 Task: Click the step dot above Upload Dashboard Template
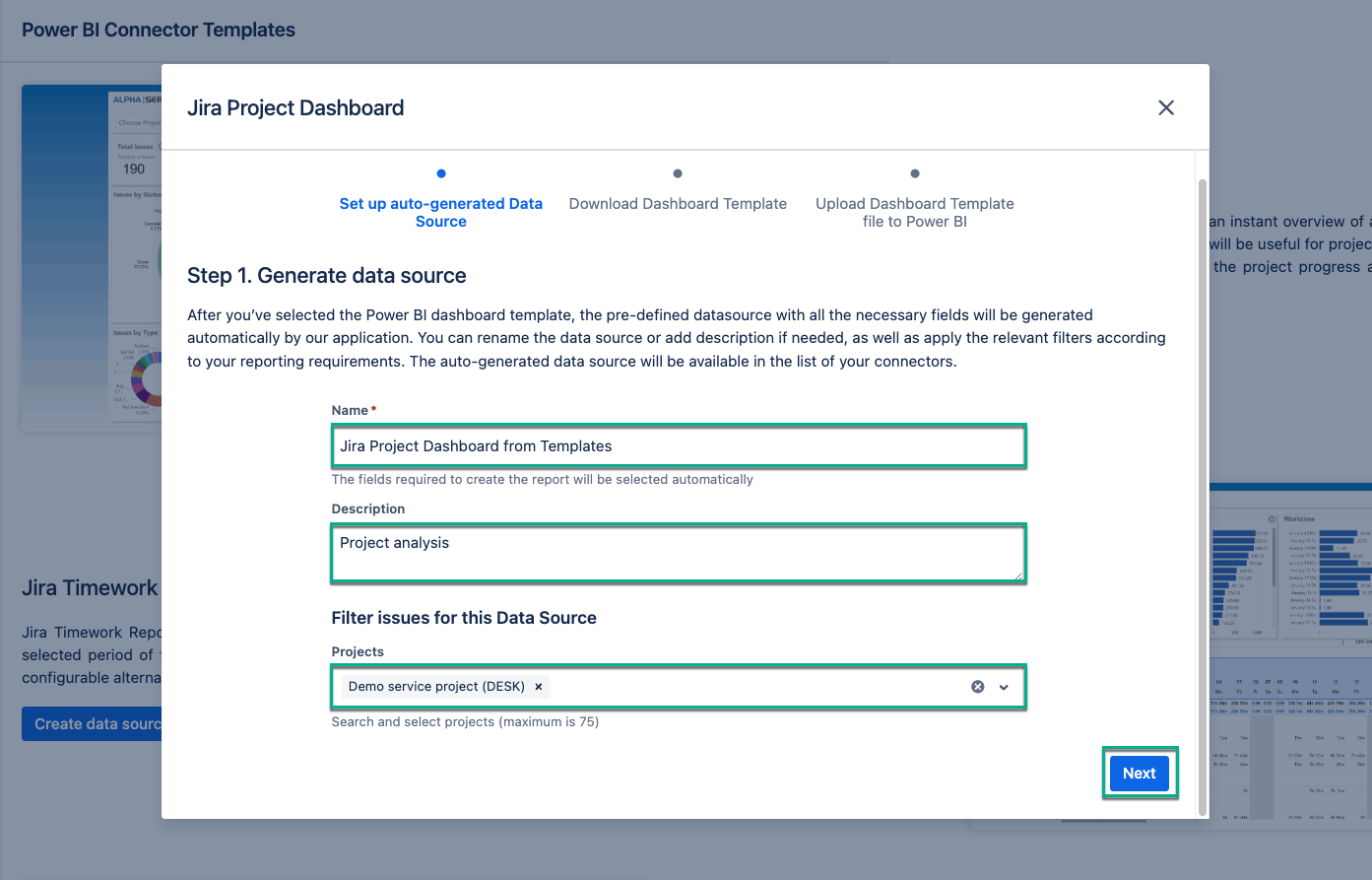tap(914, 172)
